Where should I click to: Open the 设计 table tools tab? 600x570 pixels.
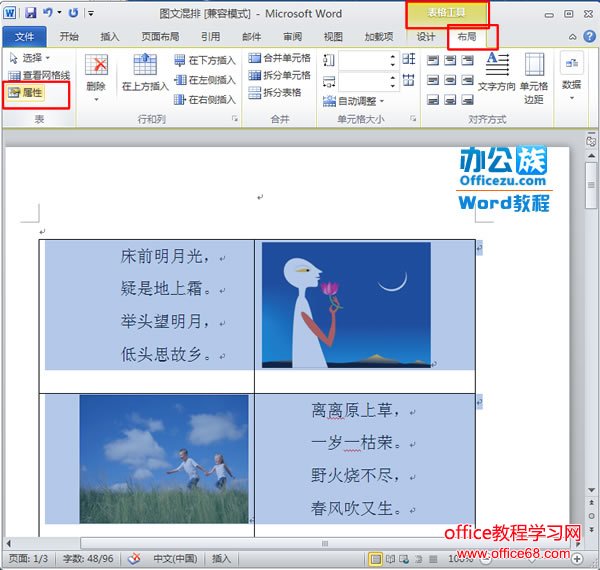pyautogui.click(x=426, y=37)
